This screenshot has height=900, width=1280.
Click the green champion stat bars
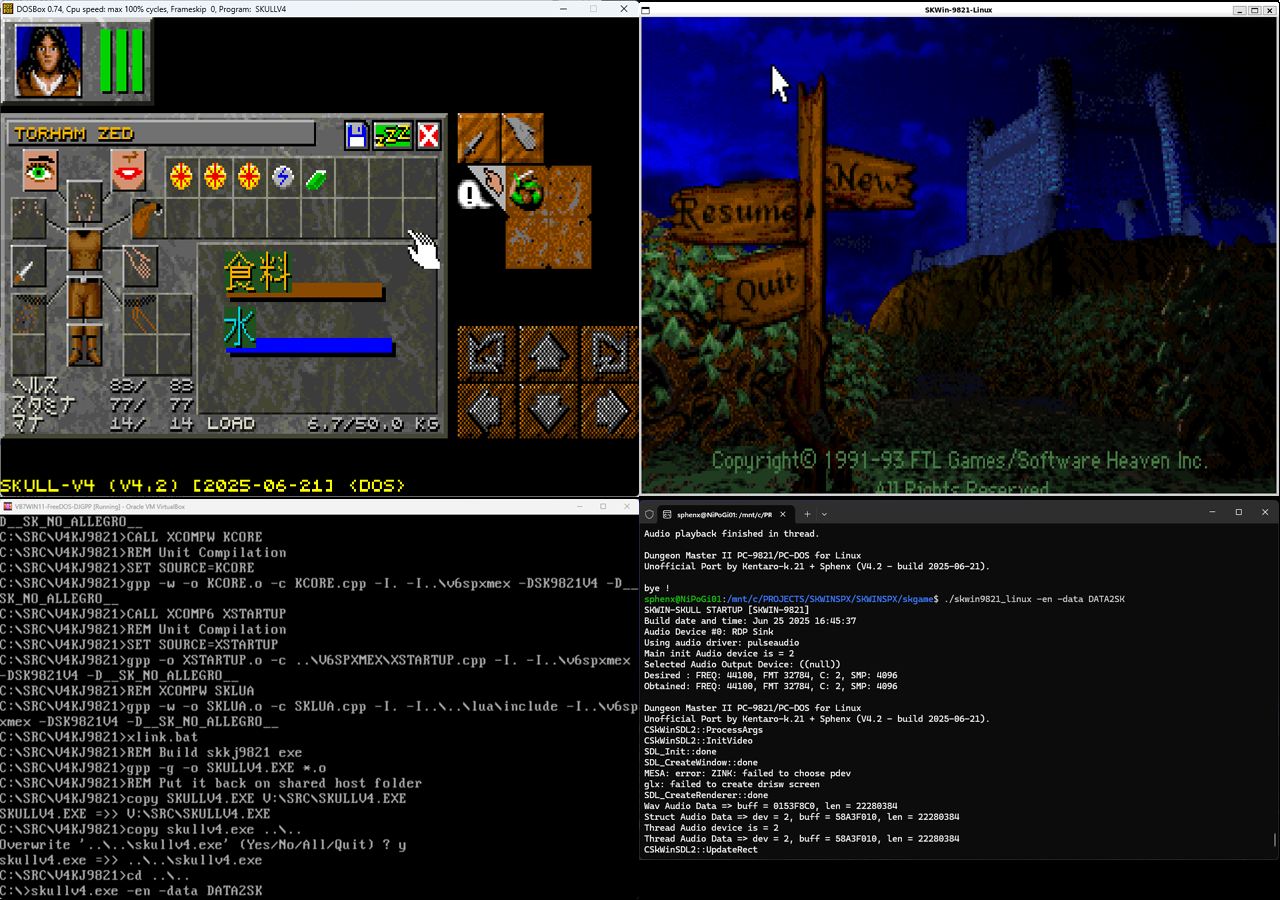click(122, 60)
